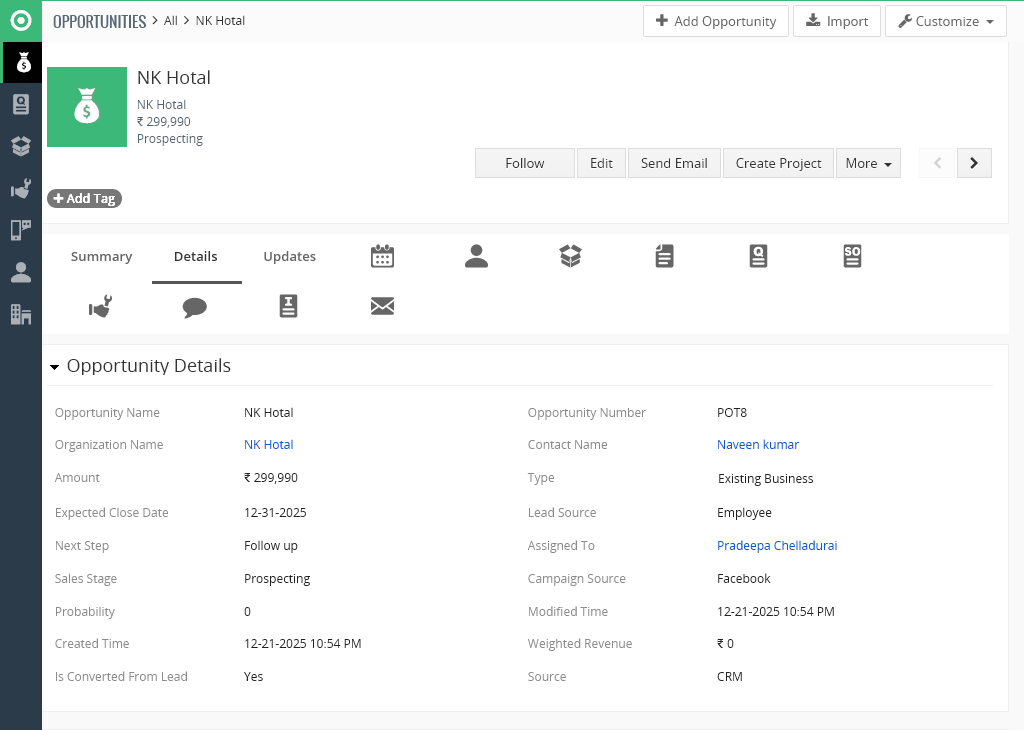Click the green opportunity money bag thumbnail

(87, 107)
